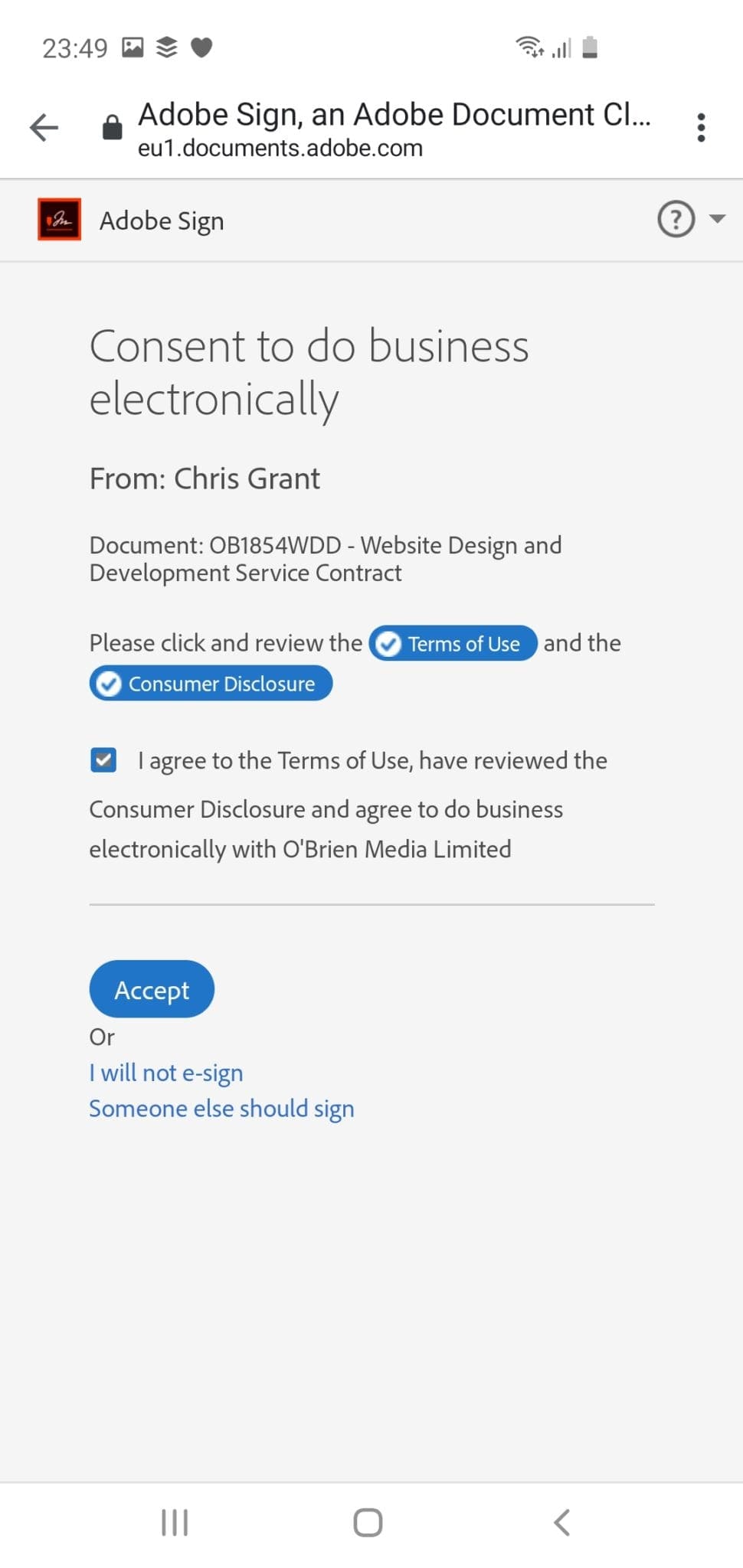The height and width of the screenshot is (1568, 743).
Task: Click the Accept button
Action: tap(151, 989)
